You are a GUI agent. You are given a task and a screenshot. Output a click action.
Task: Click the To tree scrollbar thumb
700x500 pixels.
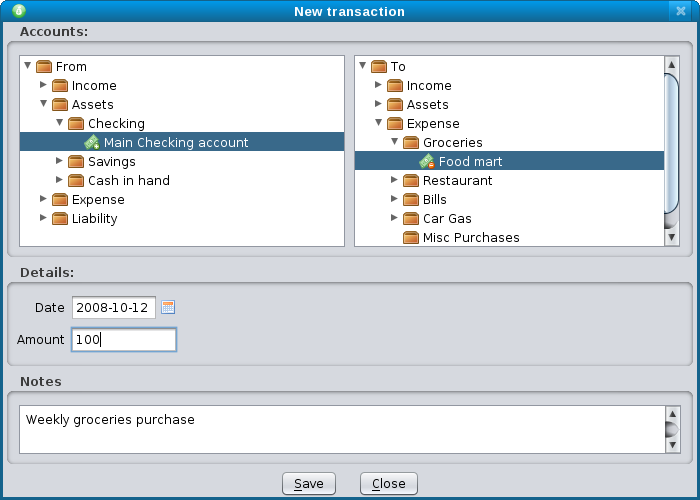tap(672, 145)
